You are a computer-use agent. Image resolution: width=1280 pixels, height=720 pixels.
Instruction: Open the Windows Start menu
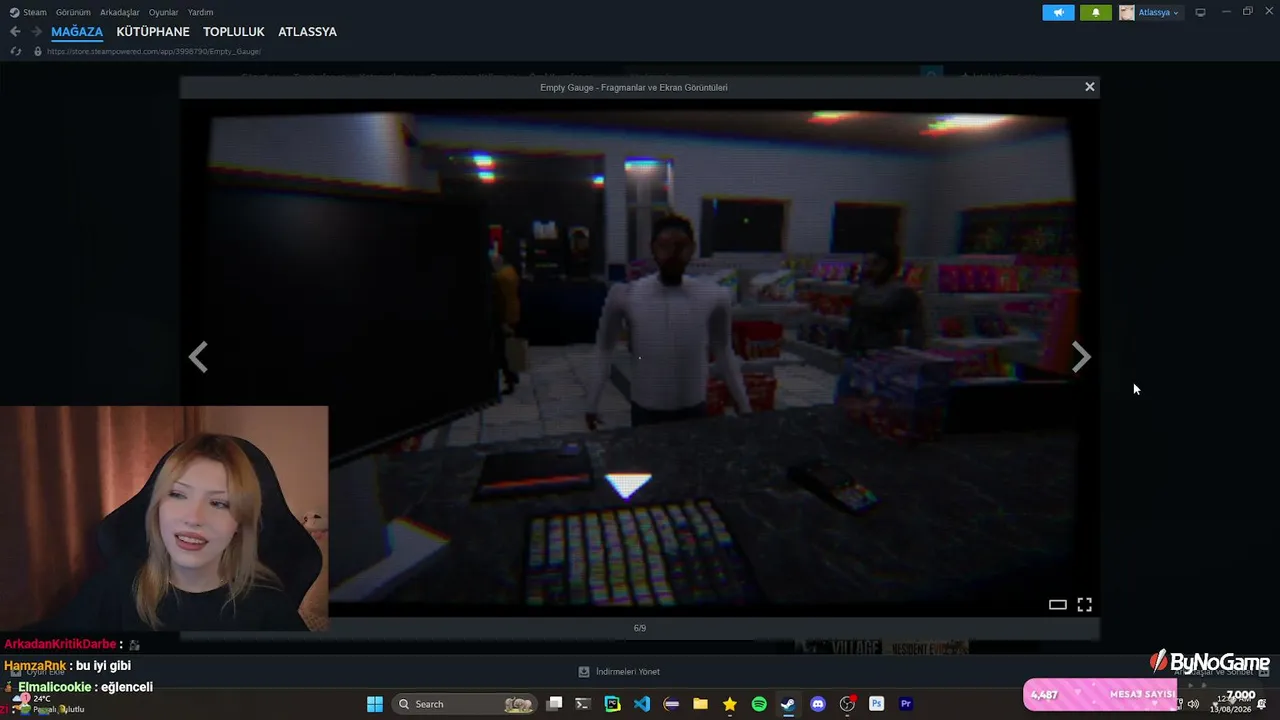tap(375, 704)
